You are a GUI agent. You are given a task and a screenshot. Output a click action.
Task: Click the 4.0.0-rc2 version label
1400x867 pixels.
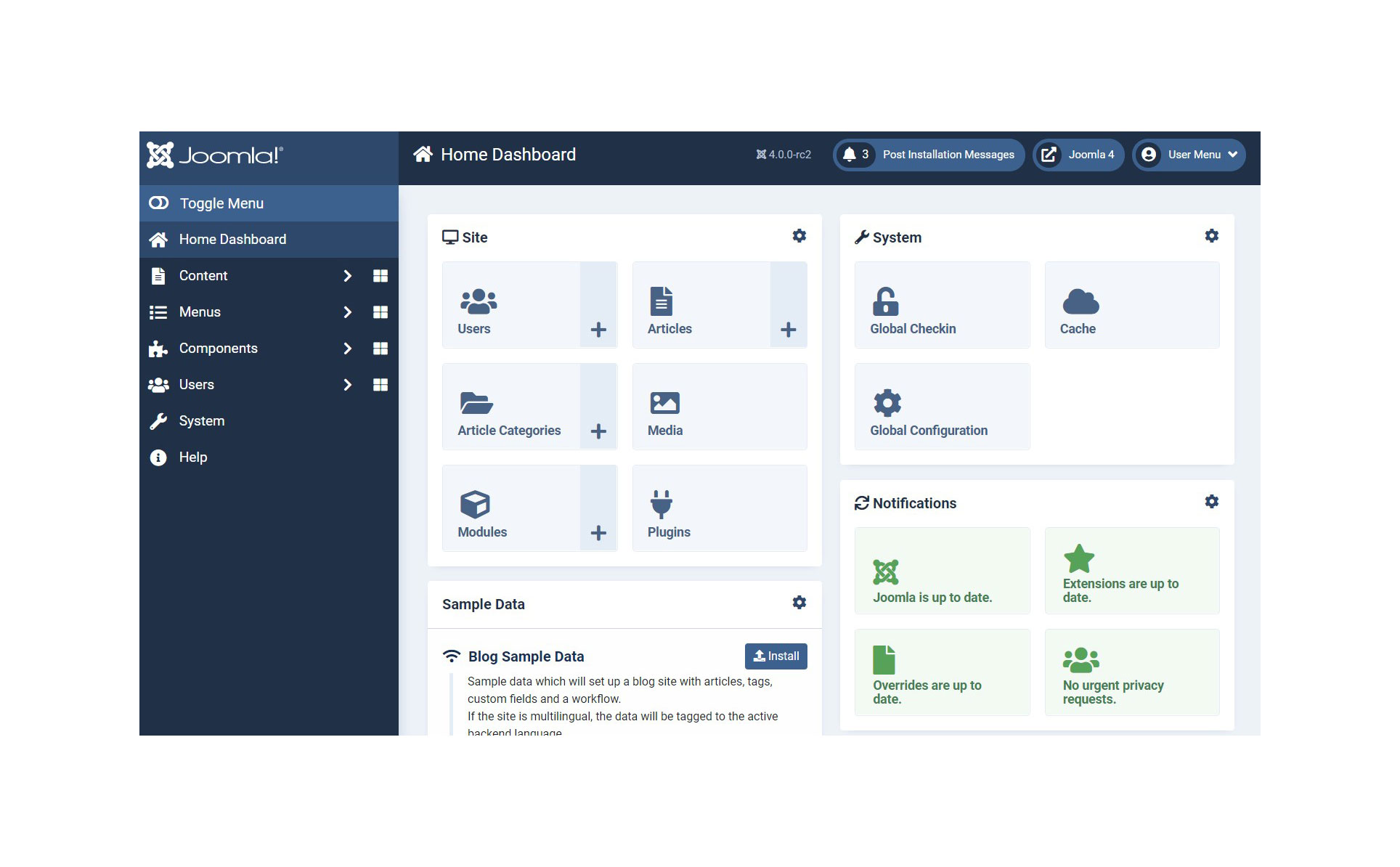click(x=784, y=155)
